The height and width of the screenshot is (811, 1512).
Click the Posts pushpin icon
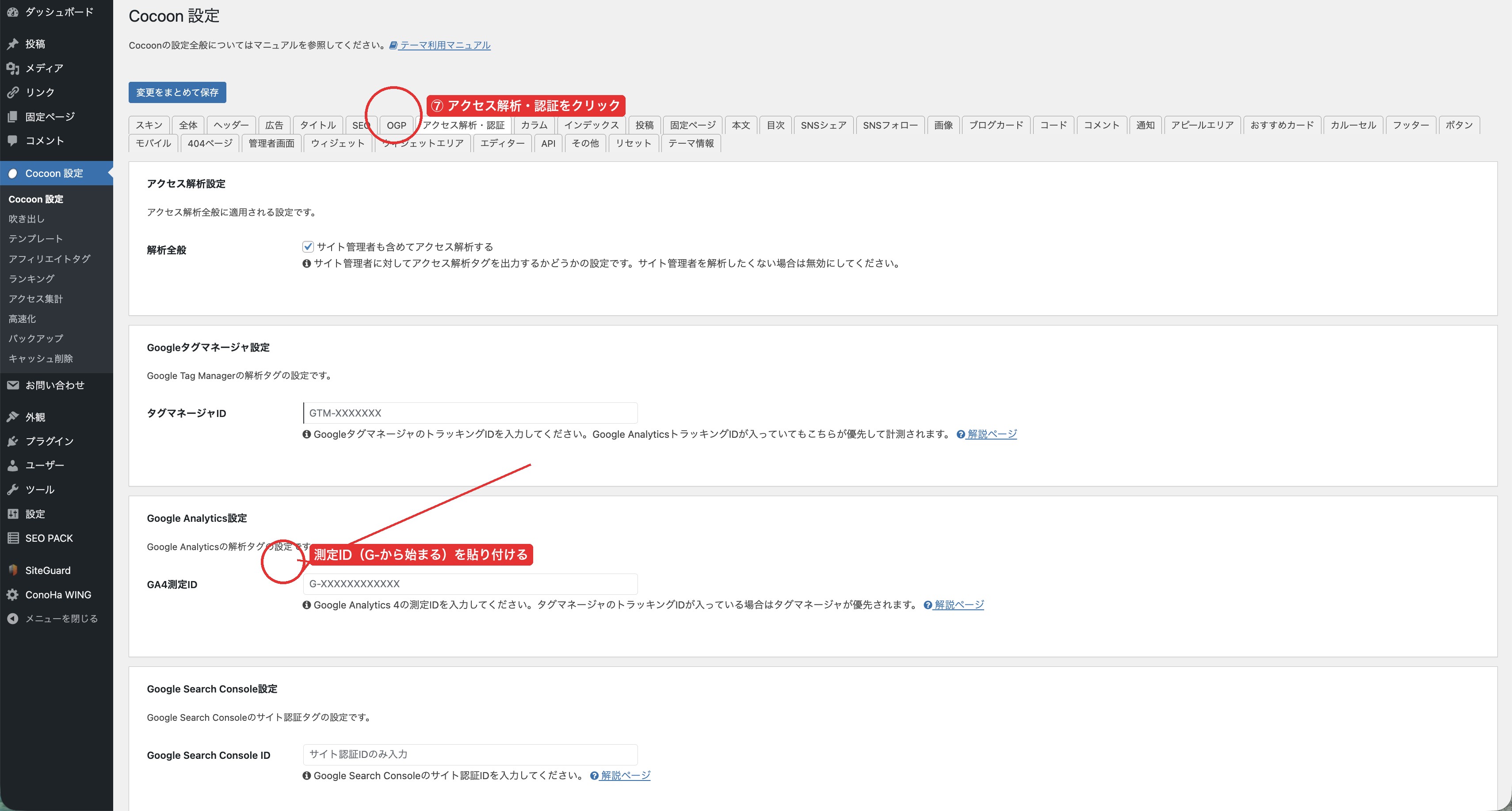(12, 44)
